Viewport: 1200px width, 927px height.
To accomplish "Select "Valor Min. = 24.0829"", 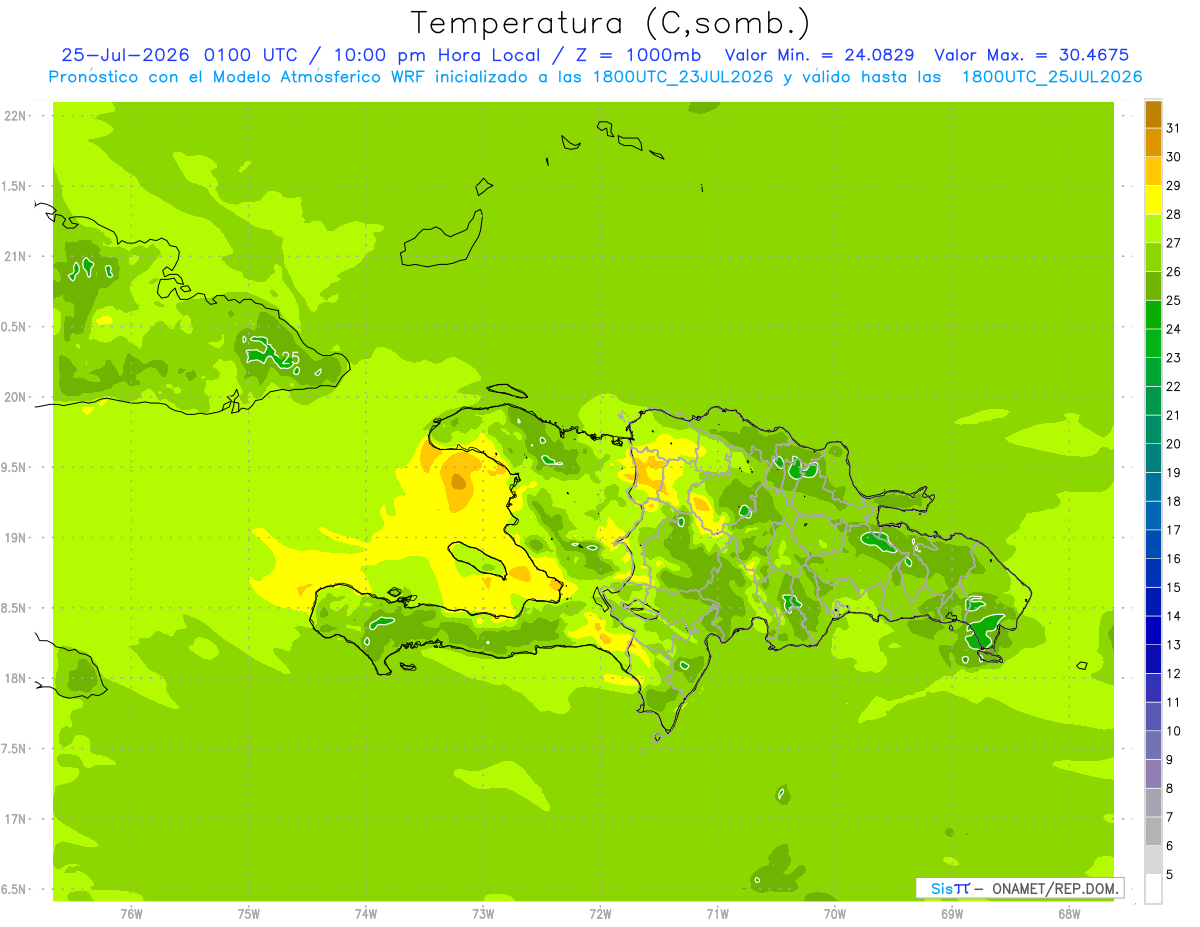I will pyautogui.click(x=820, y=55).
